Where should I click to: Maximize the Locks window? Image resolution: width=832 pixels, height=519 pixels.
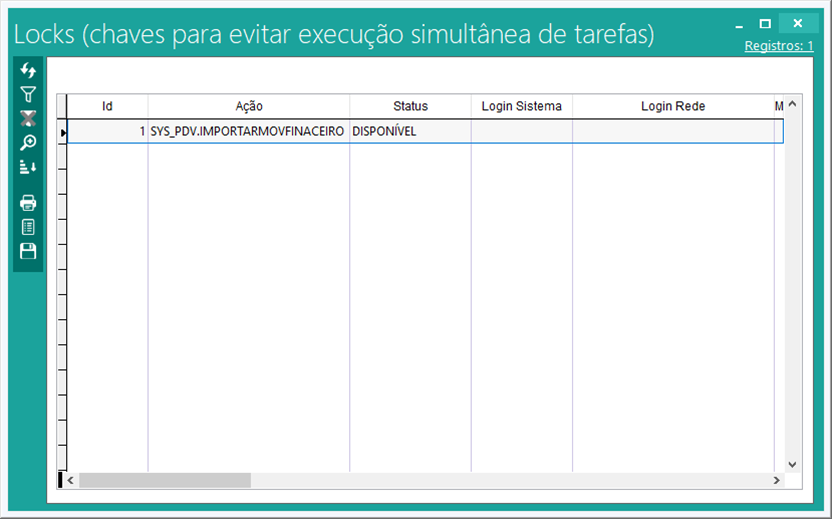coord(765,24)
